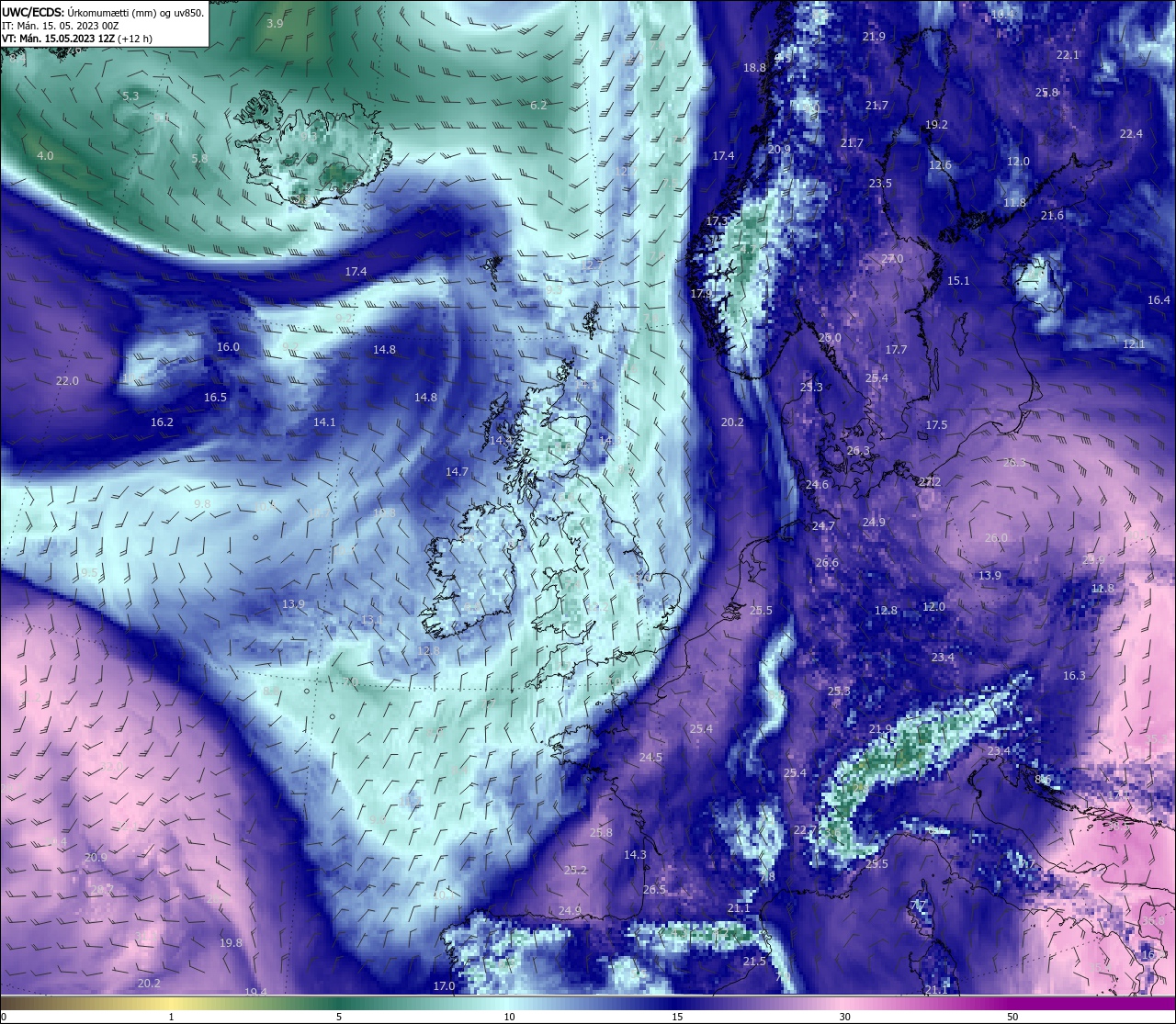The height and width of the screenshot is (1024, 1176).
Task: Click the '12.1' value on the map
Action: coord(1134,344)
